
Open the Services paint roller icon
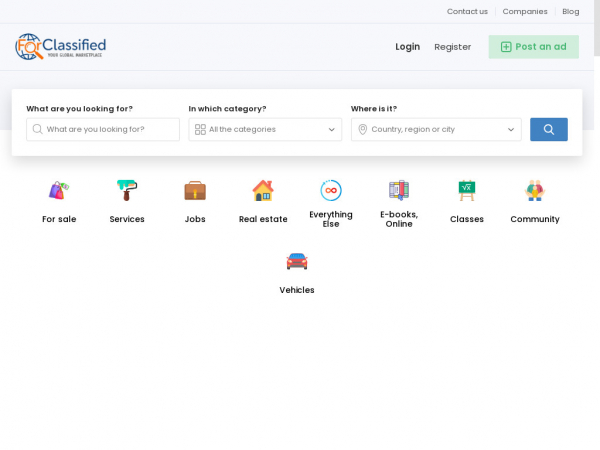[127, 190]
